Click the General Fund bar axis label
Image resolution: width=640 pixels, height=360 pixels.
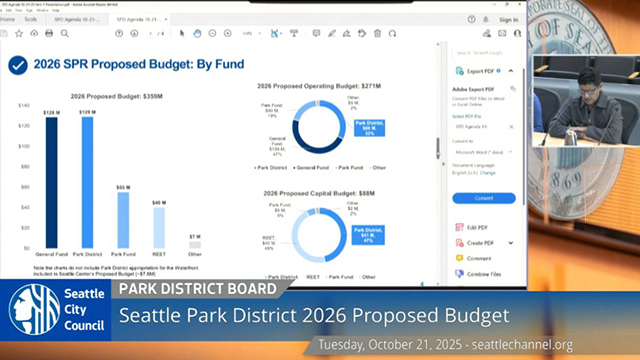click(51, 254)
